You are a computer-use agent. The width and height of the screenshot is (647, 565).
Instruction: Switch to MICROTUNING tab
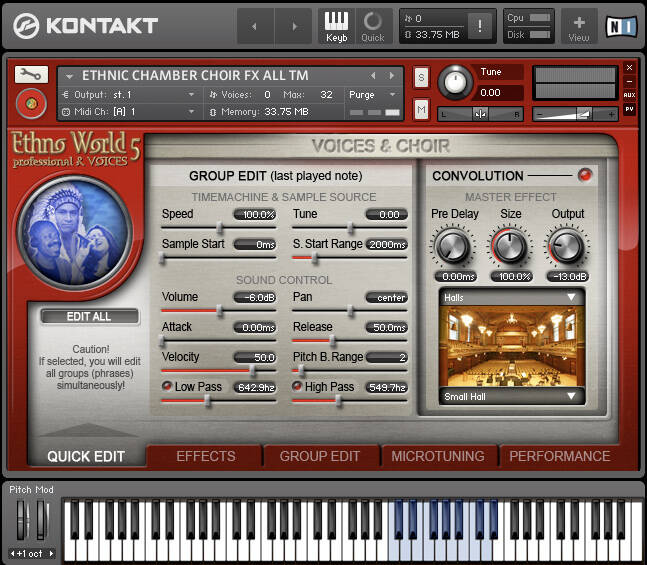(438, 456)
